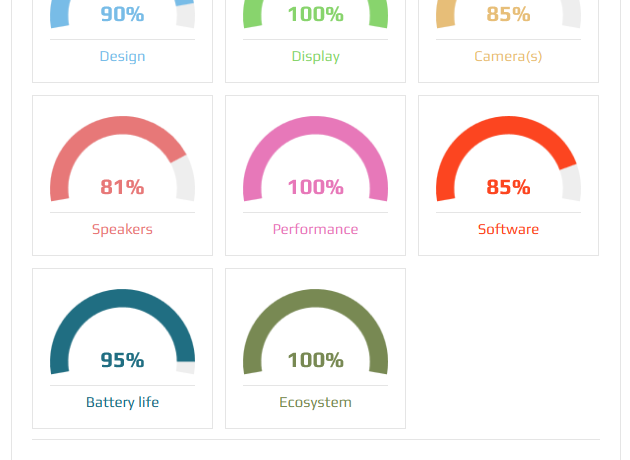Click the 85% Camera(s) score text
The height and width of the screenshot is (460, 630).
coord(508,14)
